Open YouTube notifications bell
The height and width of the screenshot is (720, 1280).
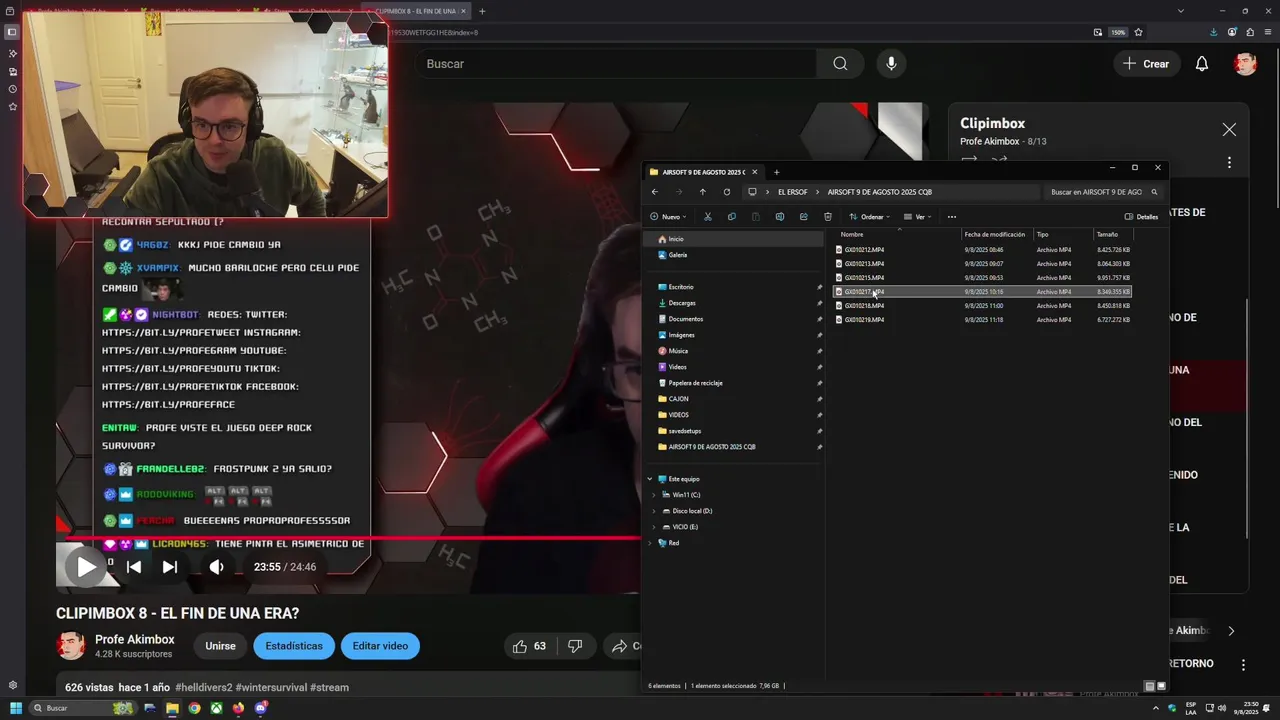pyautogui.click(x=1202, y=64)
